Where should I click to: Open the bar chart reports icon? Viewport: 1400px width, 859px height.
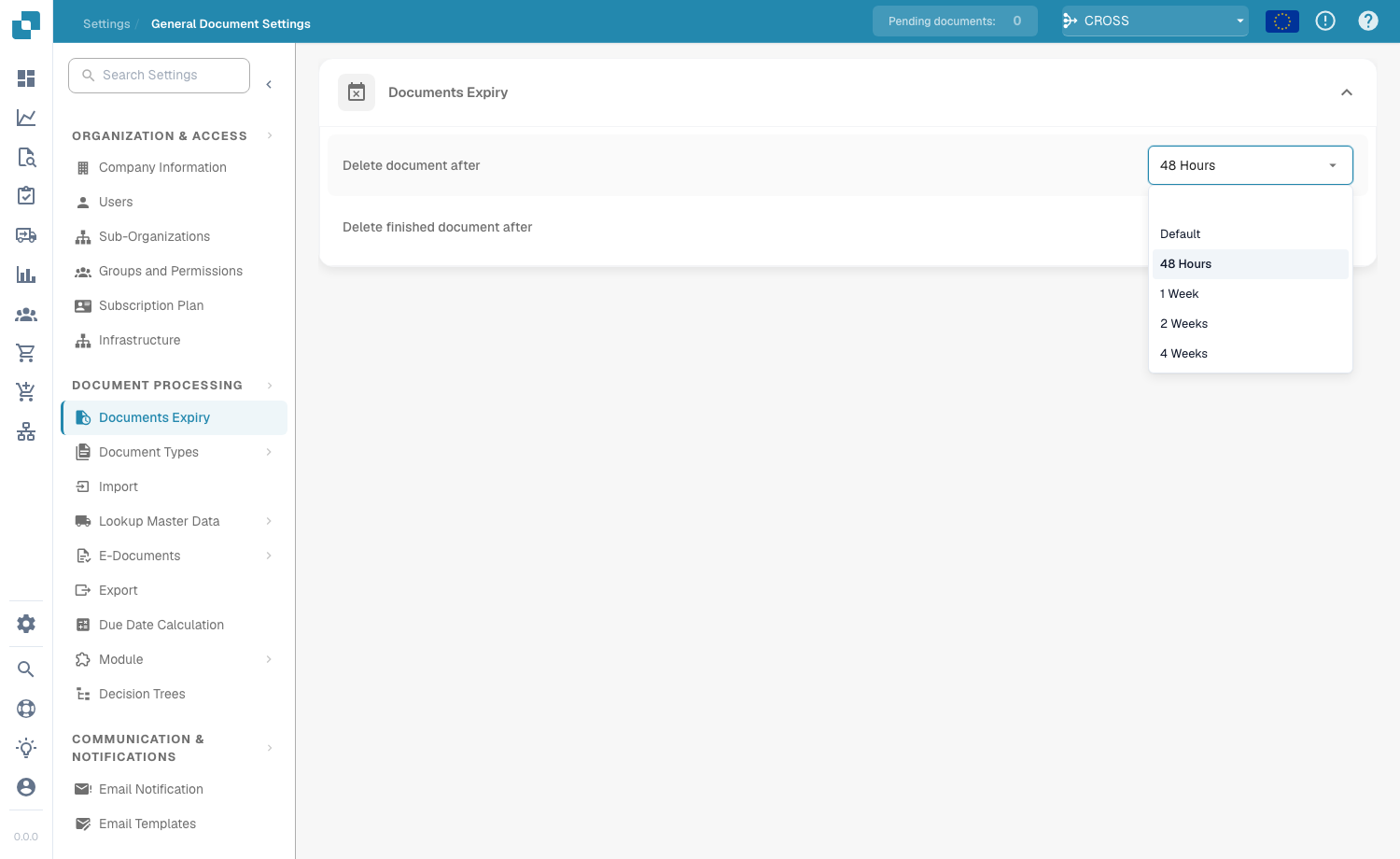point(26,275)
